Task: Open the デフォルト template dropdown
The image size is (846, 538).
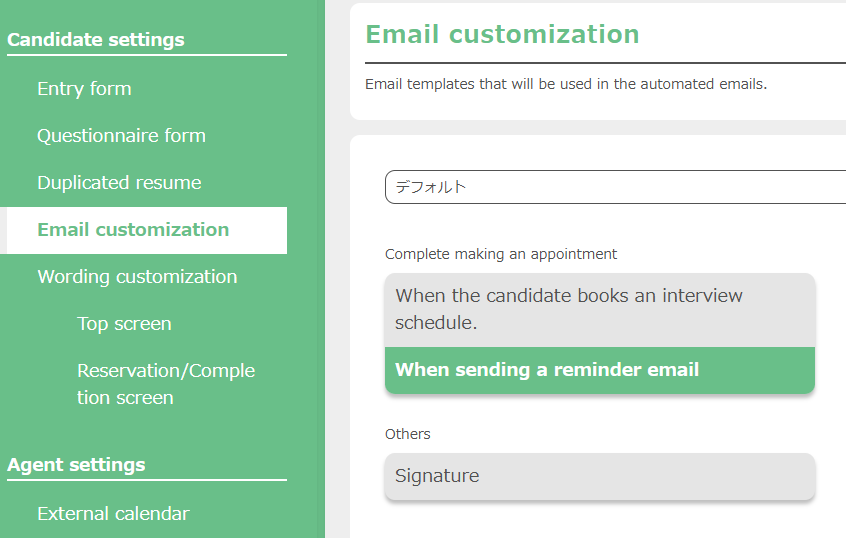Action: click(614, 187)
